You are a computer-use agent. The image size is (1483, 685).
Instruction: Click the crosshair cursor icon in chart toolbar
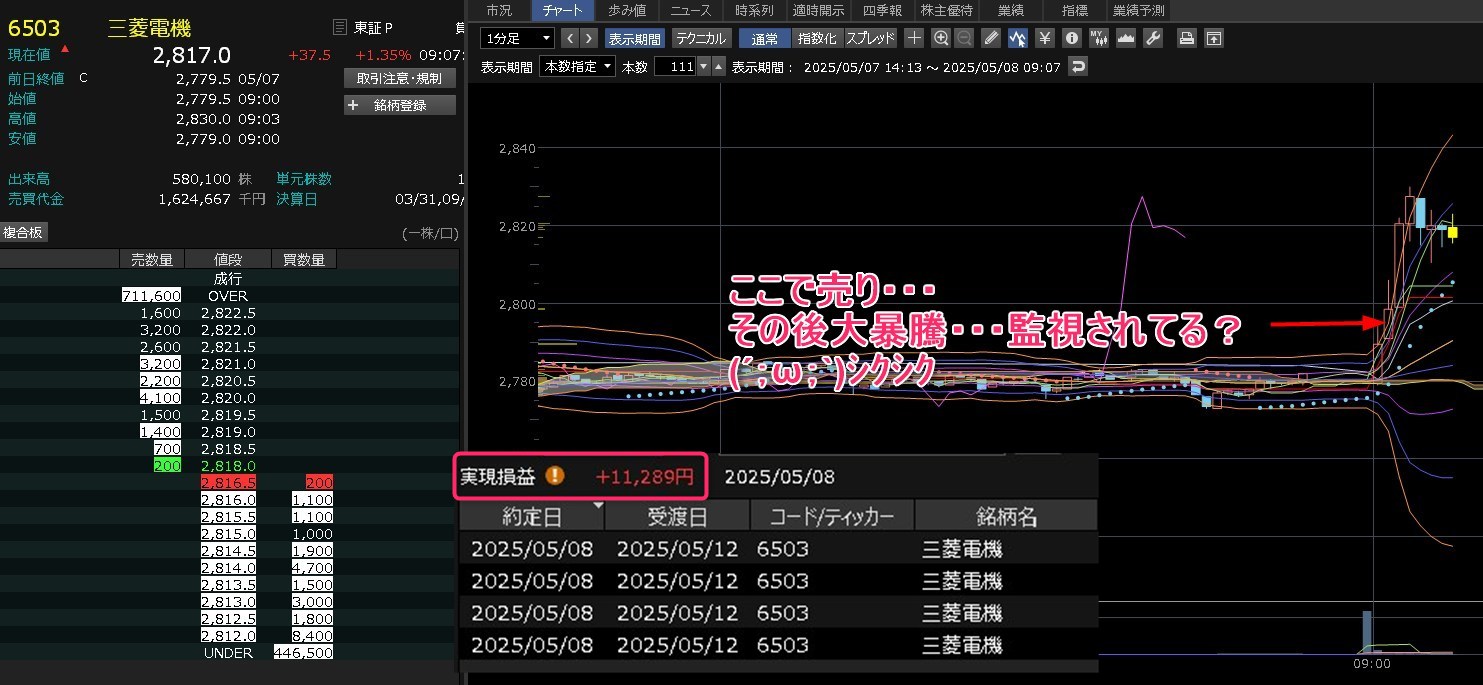coord(914,38)
